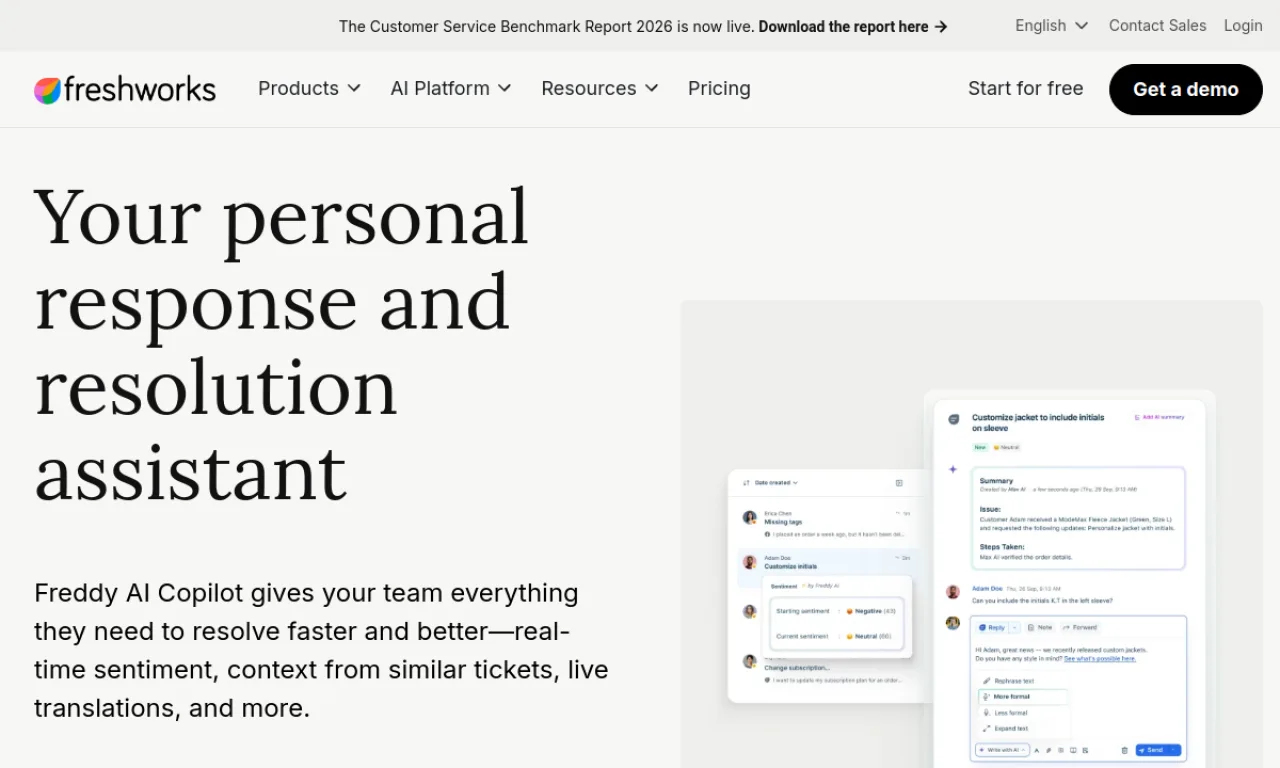Click the Freshworks logo

pyautogui.click(x=125, y=90)
